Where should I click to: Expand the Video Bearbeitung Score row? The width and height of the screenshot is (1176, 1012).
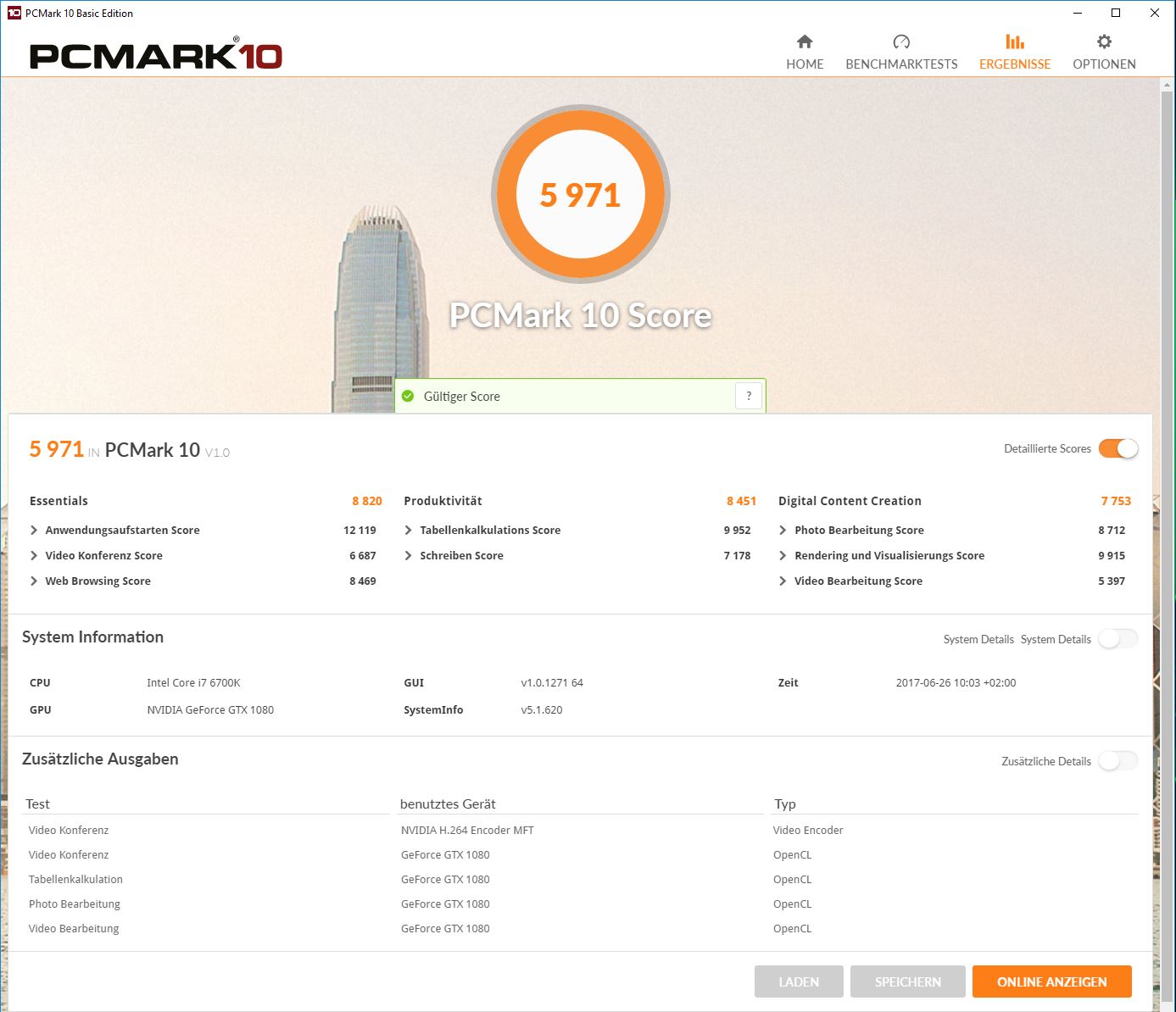tap(783, 581)
